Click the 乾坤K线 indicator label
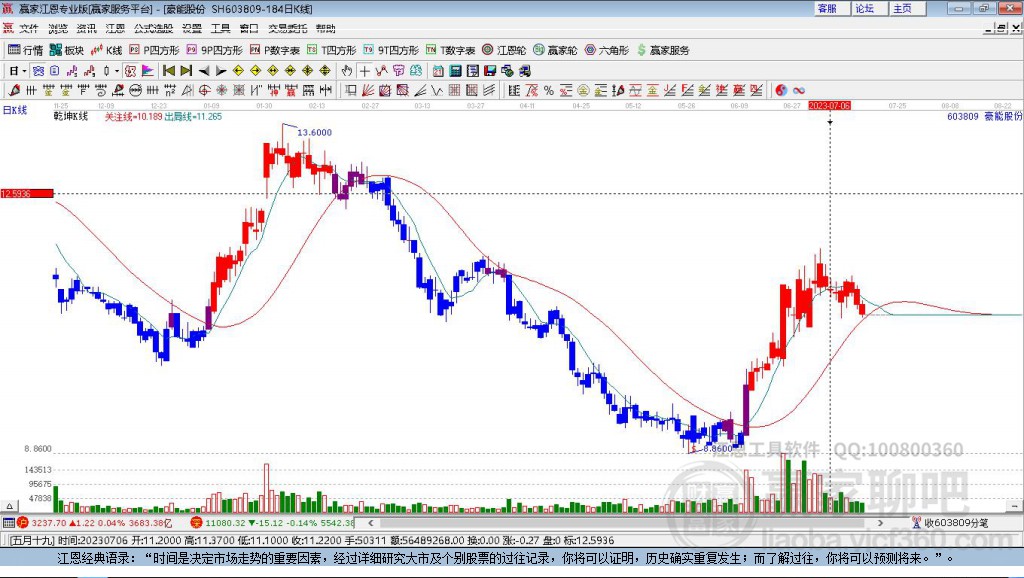 (x=71, y=116)
